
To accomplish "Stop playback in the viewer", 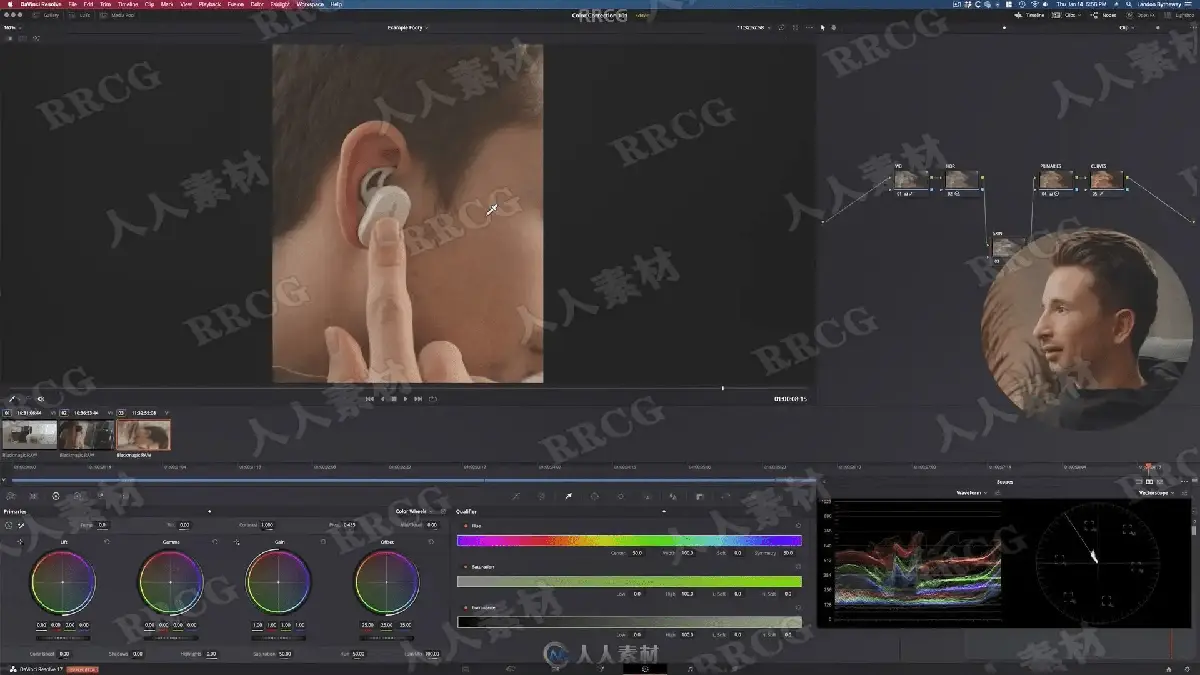I will tap(394, 399).
